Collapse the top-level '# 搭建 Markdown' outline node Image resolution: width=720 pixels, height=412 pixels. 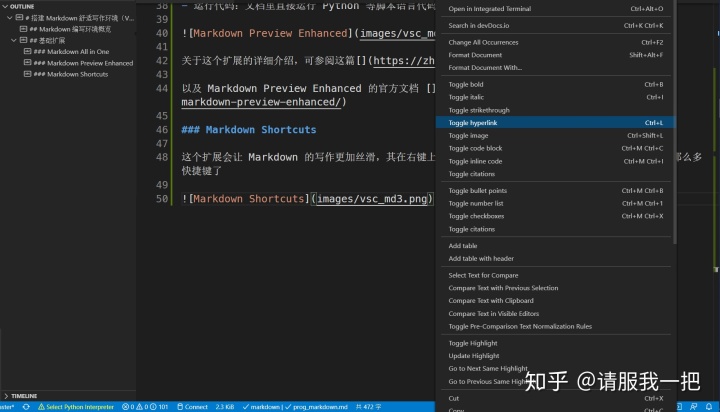[x=9, y=18]
